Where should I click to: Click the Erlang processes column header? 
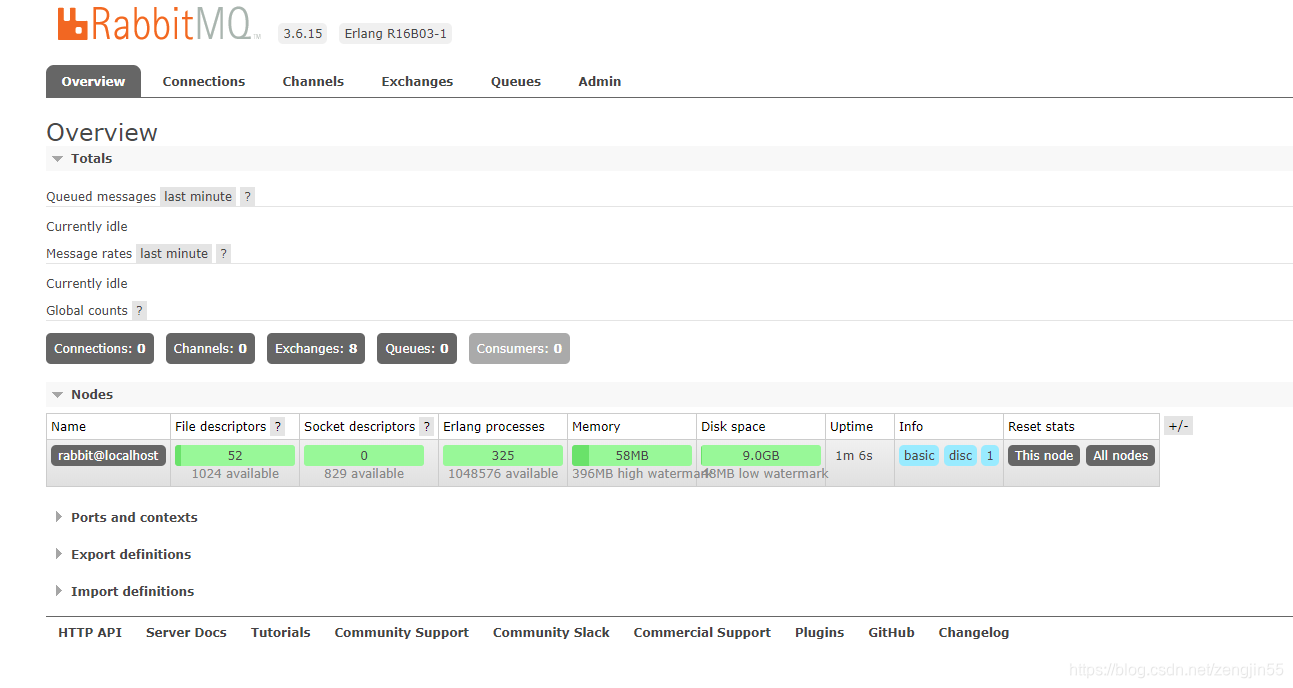click(x=494, y=427)
